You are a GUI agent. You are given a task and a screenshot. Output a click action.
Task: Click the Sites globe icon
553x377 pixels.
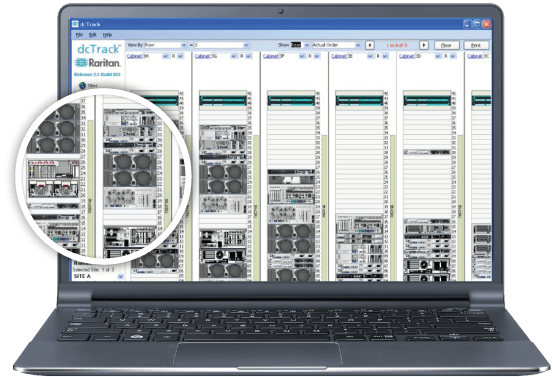[x=82, y=85]
